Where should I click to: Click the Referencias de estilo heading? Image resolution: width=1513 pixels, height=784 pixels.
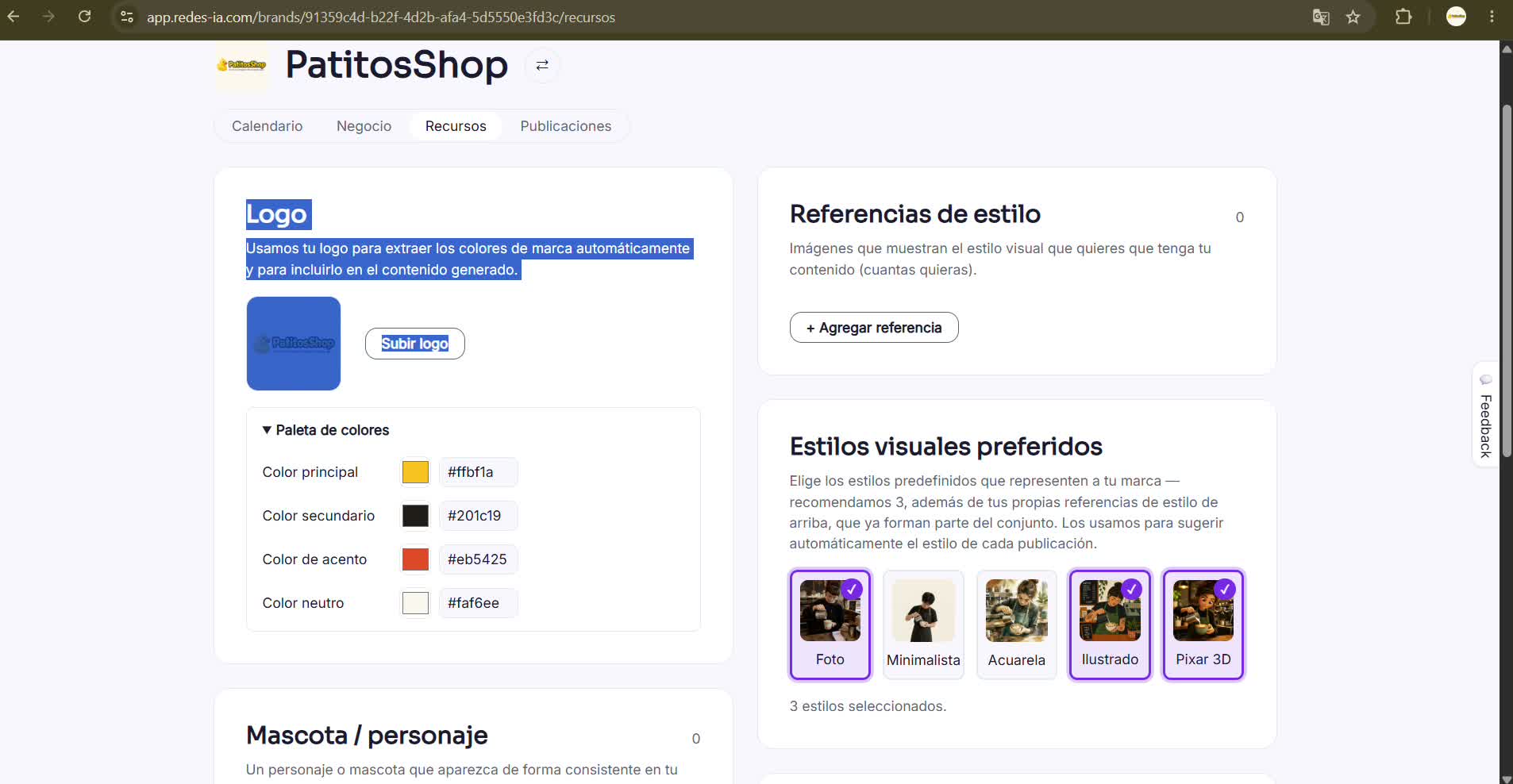pyautogui.click(x=915, y=214)
